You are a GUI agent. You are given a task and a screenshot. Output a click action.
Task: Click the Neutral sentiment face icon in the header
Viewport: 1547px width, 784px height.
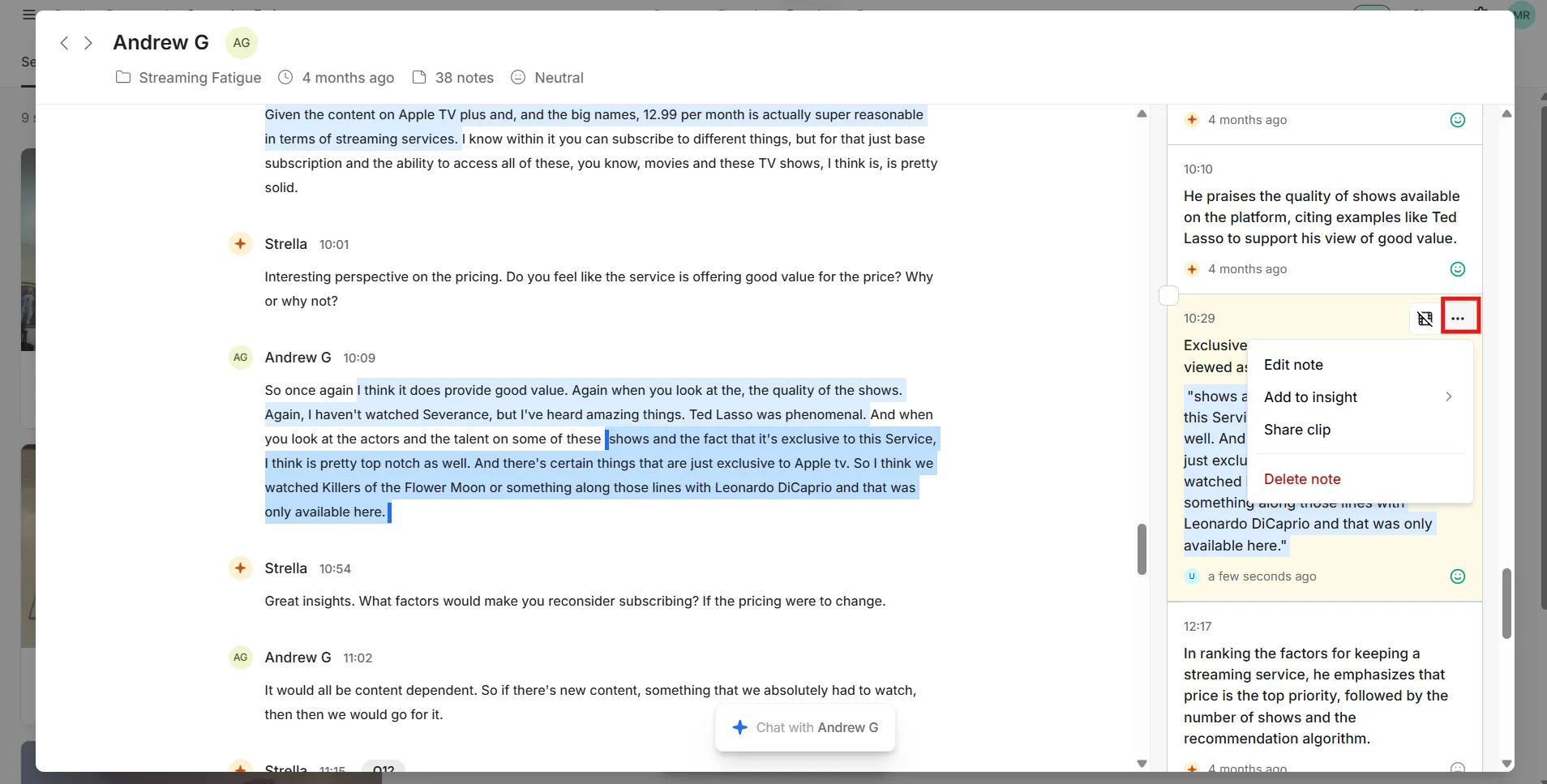(518, 78)
